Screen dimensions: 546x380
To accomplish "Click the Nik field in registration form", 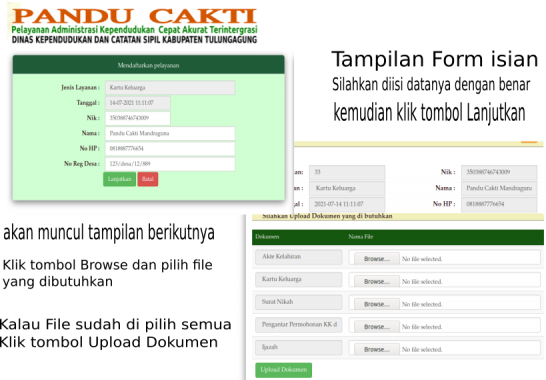I will pos(138,118).
